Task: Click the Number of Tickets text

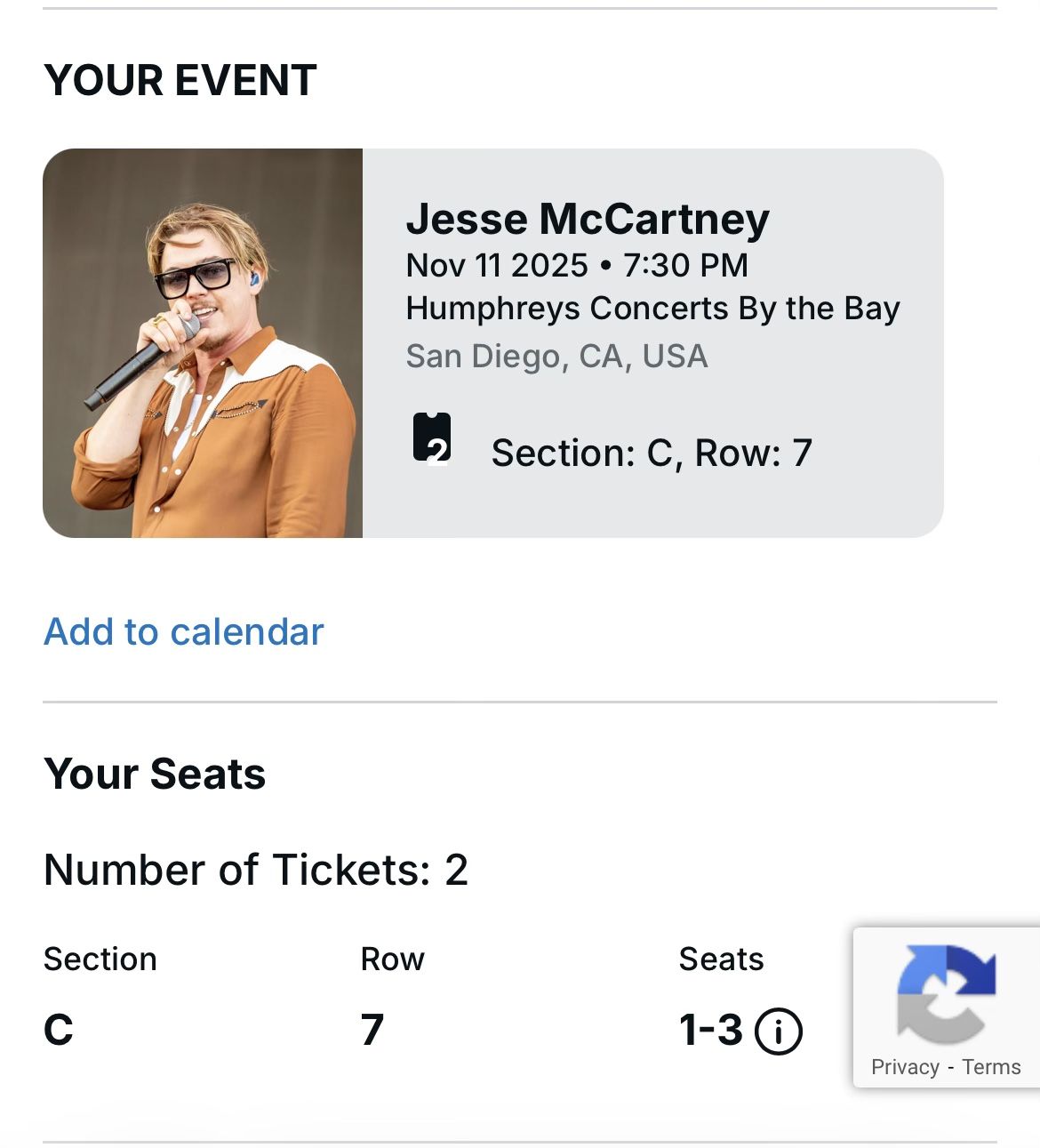Action: (257, 871)
